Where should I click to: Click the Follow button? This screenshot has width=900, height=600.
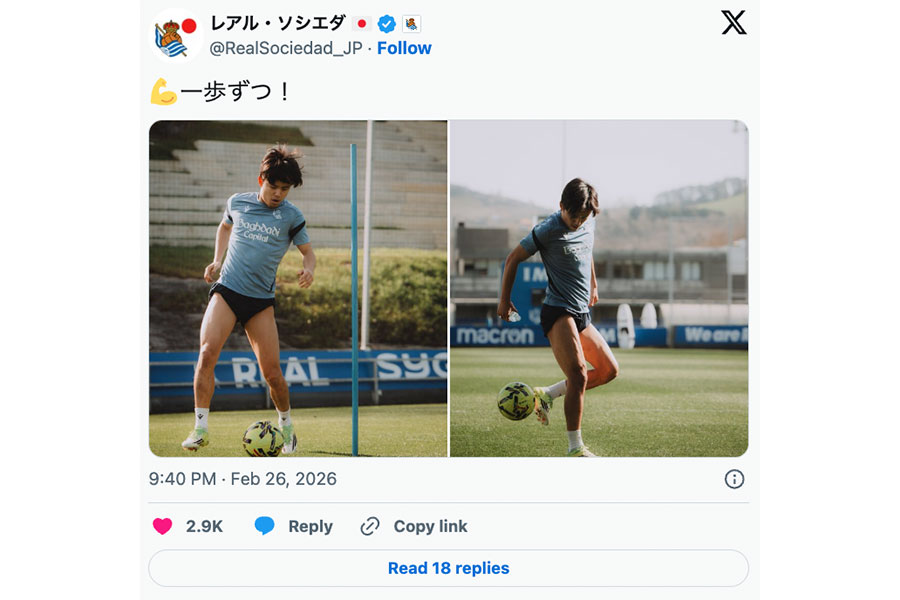404,47
